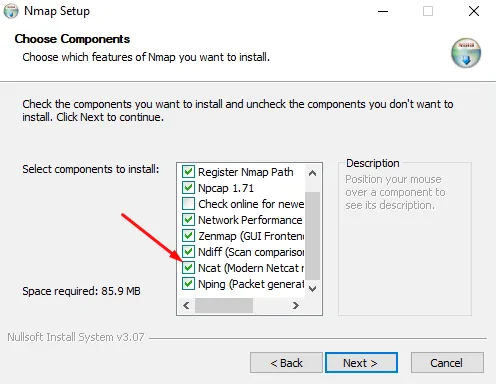496x384 pixels.
Task: Toggle the Network Performance checkbox
Action: point(188,220)
